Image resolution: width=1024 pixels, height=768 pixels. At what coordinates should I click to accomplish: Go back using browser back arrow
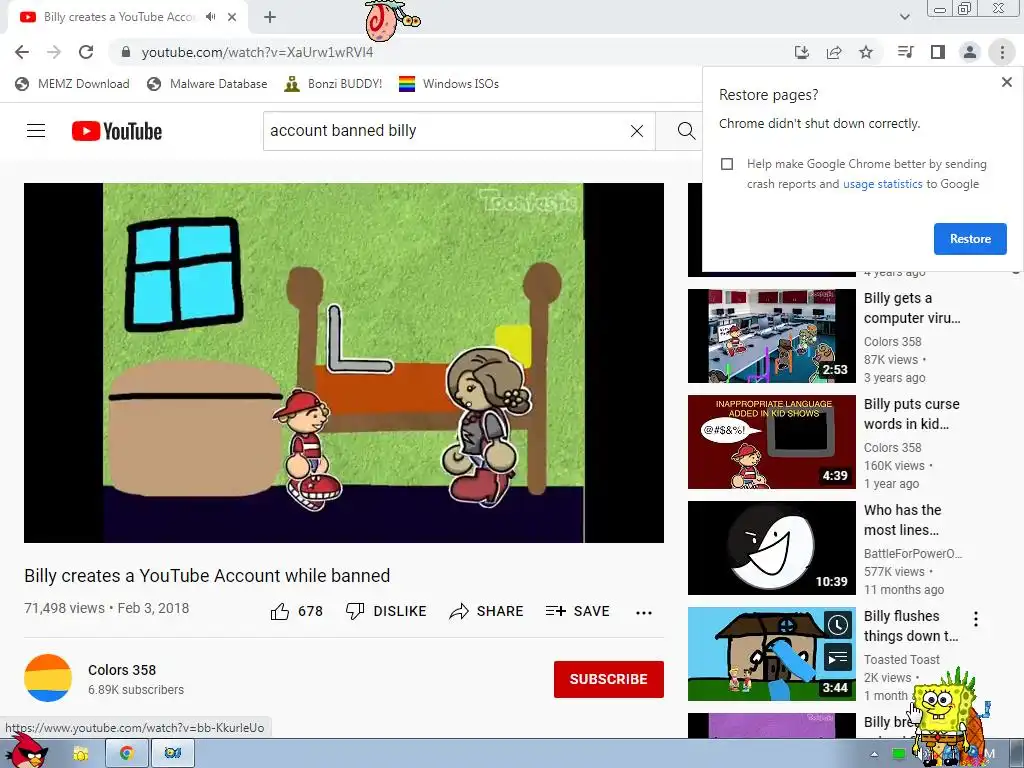[22, 52]
